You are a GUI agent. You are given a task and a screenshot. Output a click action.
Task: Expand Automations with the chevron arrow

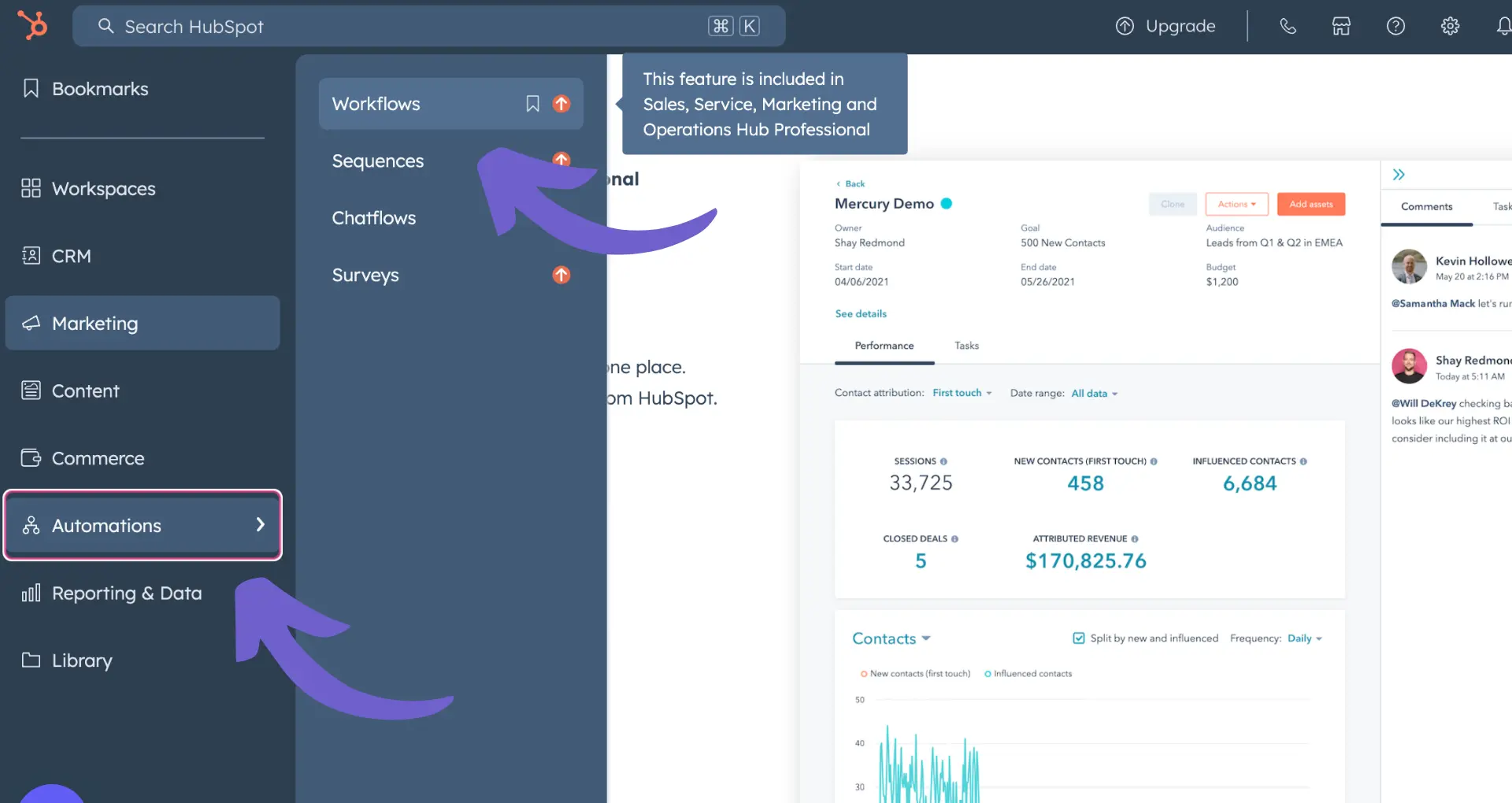click(x=261, y=524)
